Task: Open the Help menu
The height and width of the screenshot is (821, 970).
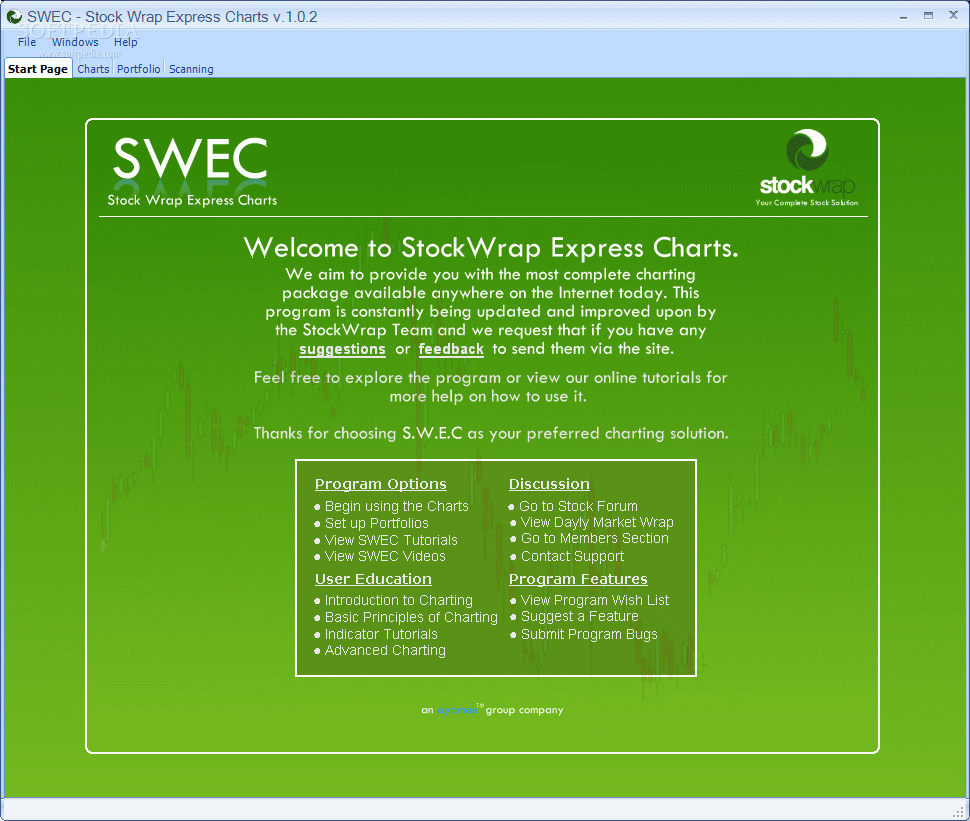Action: pyautogui.click(x=126, y=42)
